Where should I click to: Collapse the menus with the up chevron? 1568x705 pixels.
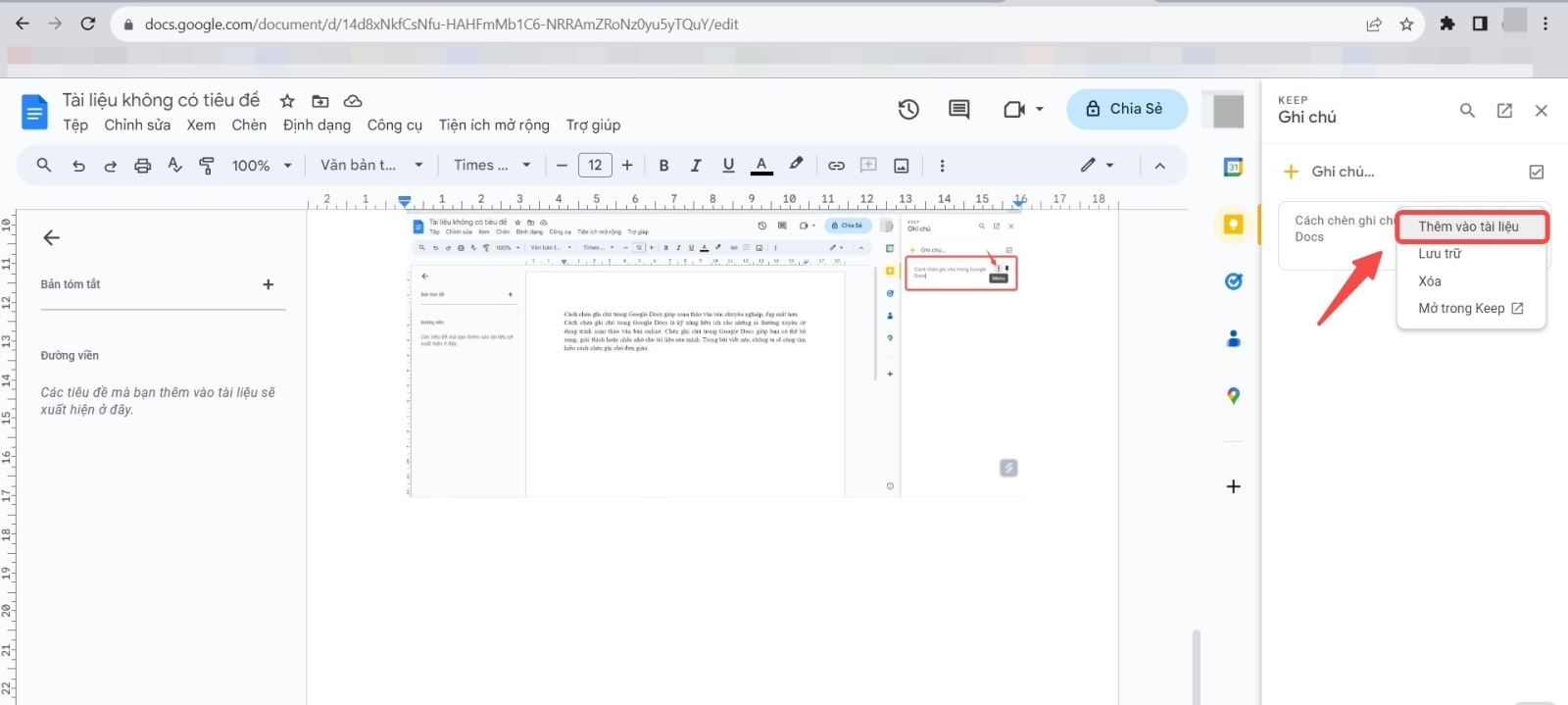1160,166
